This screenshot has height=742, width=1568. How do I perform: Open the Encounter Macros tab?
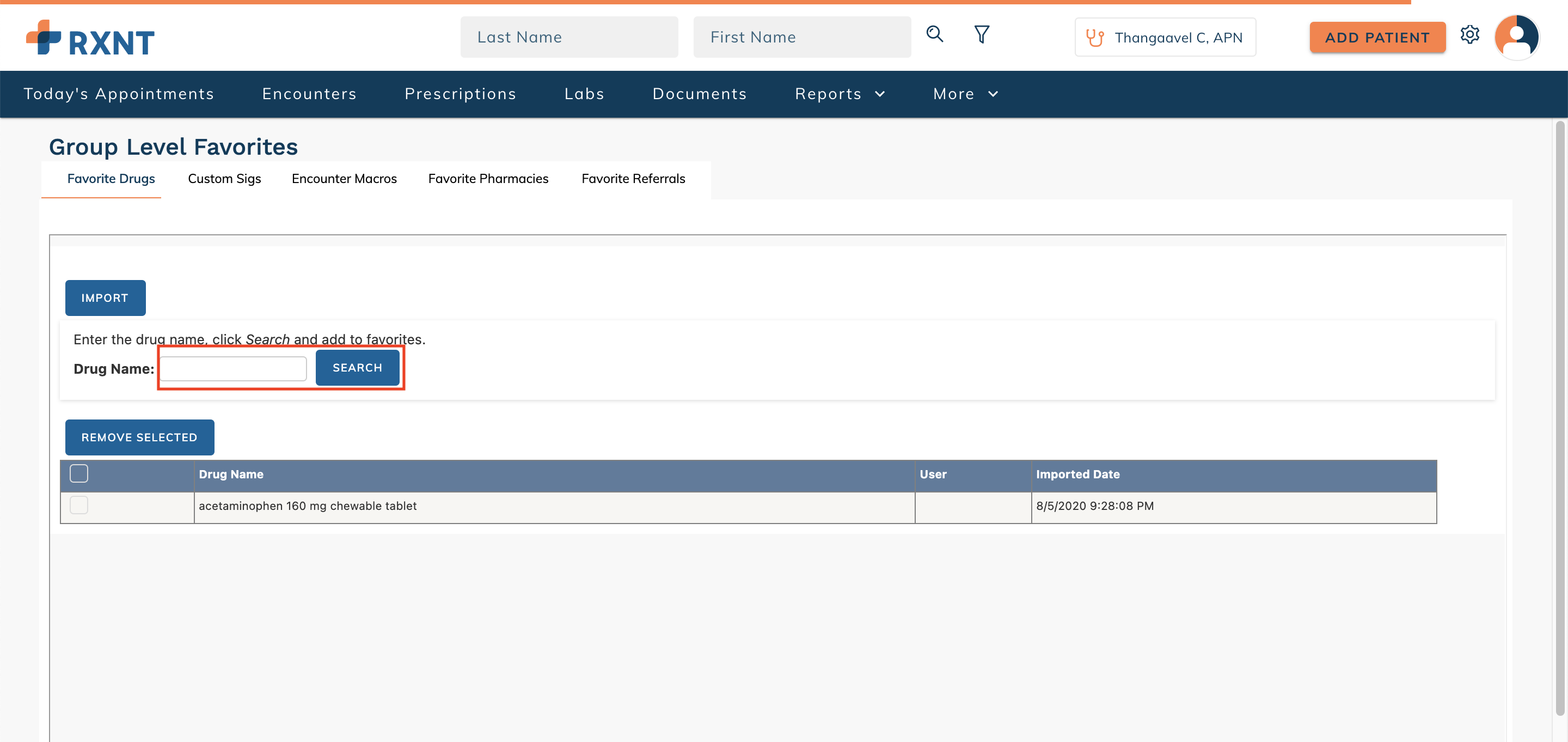[x=344, y=179]
